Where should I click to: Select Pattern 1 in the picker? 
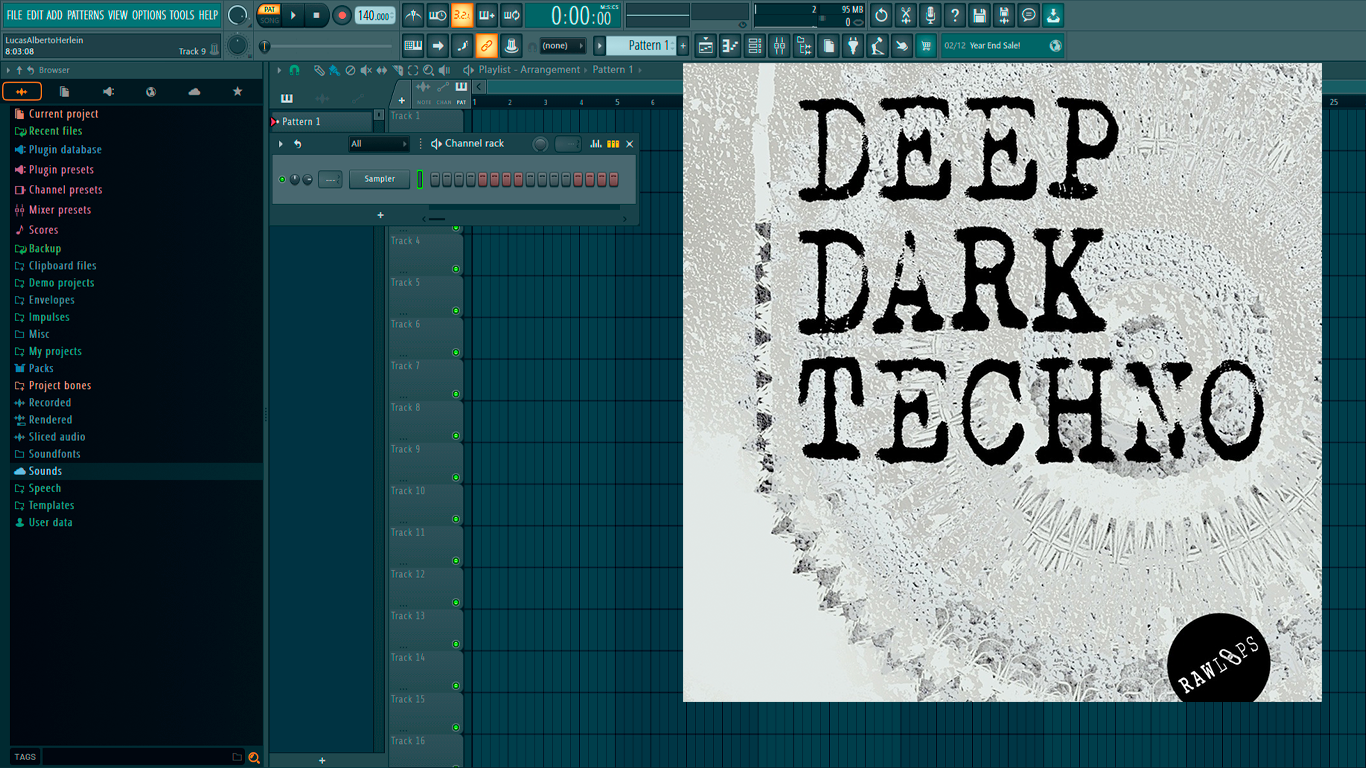[322, 122]
